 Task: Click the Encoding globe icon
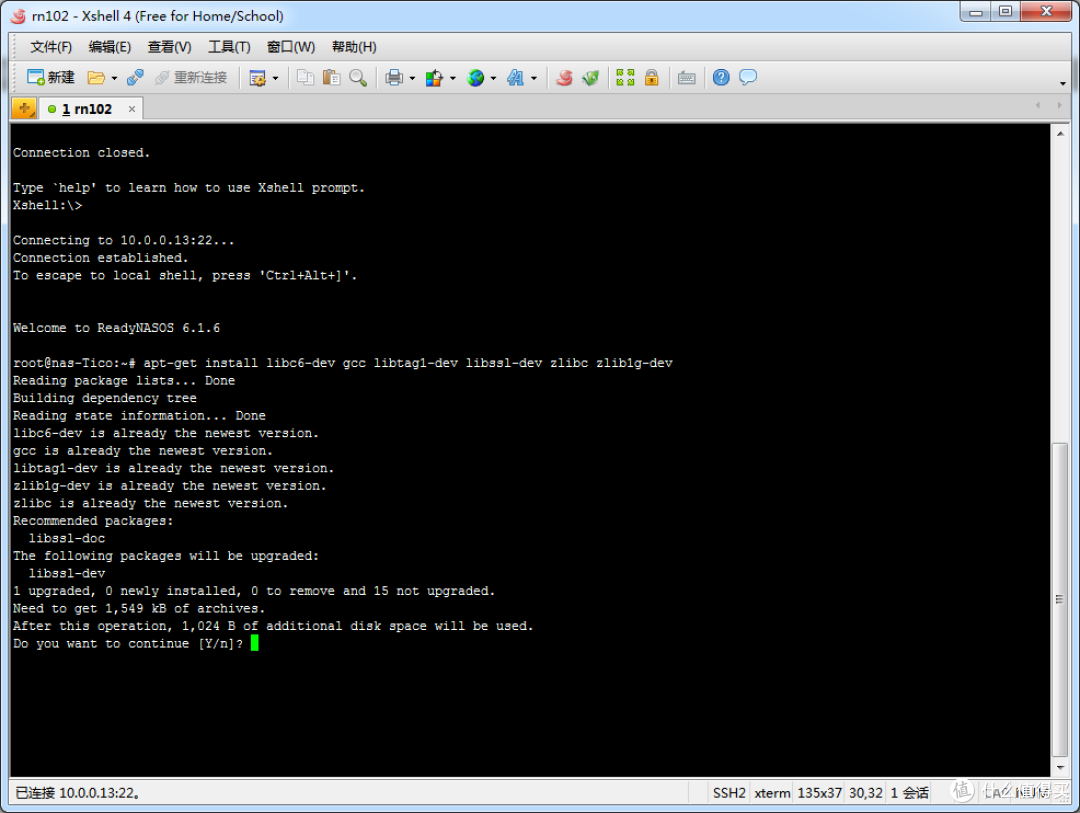[x=475, y=78]
